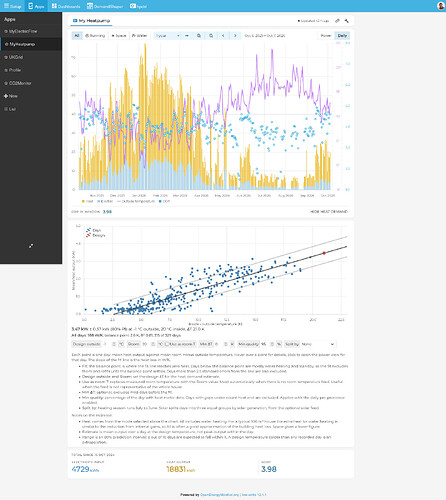Click New to add an app

pos(31,96)
